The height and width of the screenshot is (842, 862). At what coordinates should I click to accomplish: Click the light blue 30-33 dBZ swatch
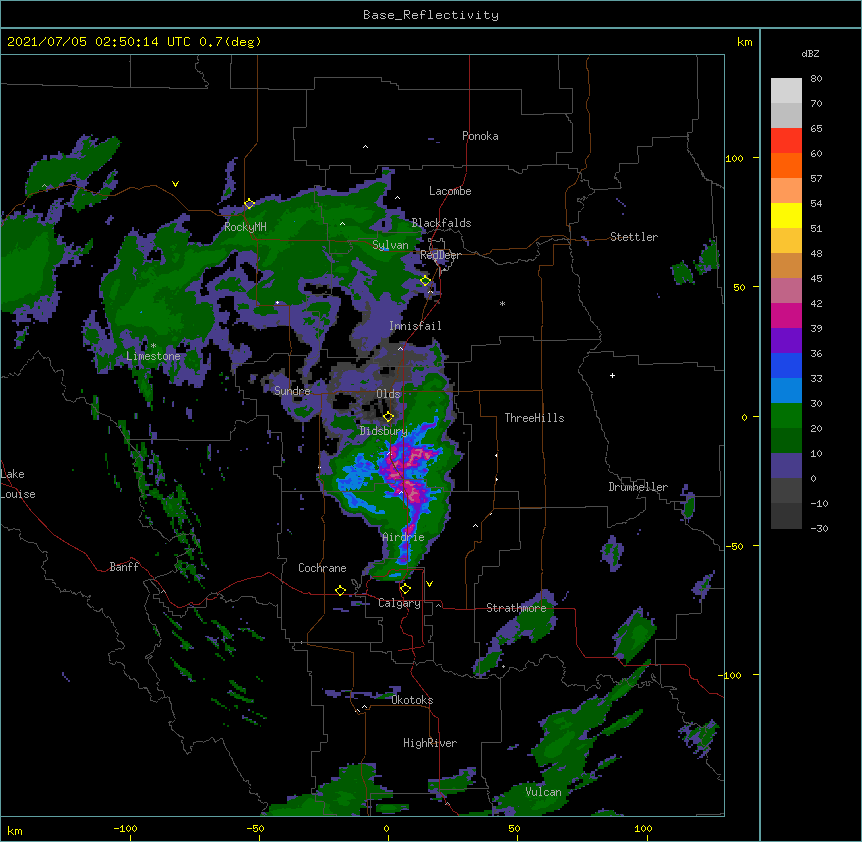[x=786, y=391]
